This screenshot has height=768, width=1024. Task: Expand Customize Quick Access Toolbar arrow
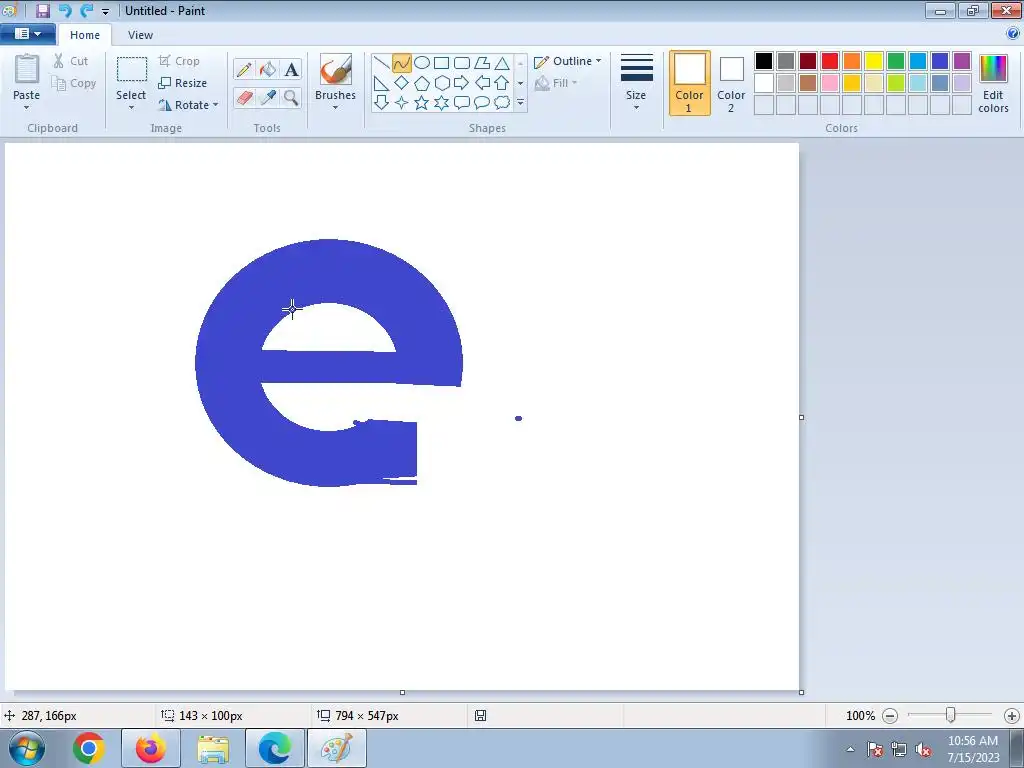coord(105,11)
